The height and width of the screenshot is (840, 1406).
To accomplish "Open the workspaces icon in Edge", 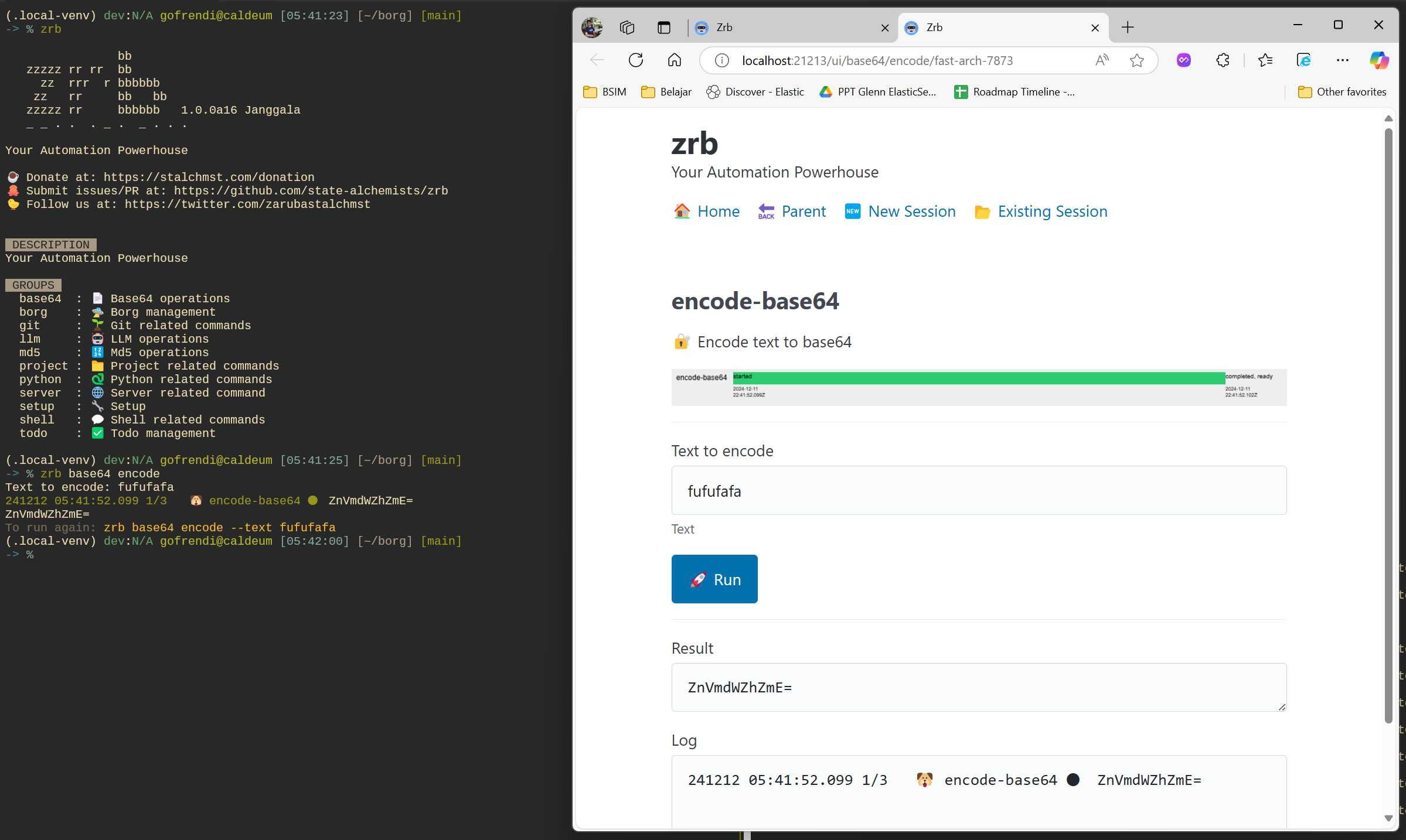I will (x=627, y=28).
